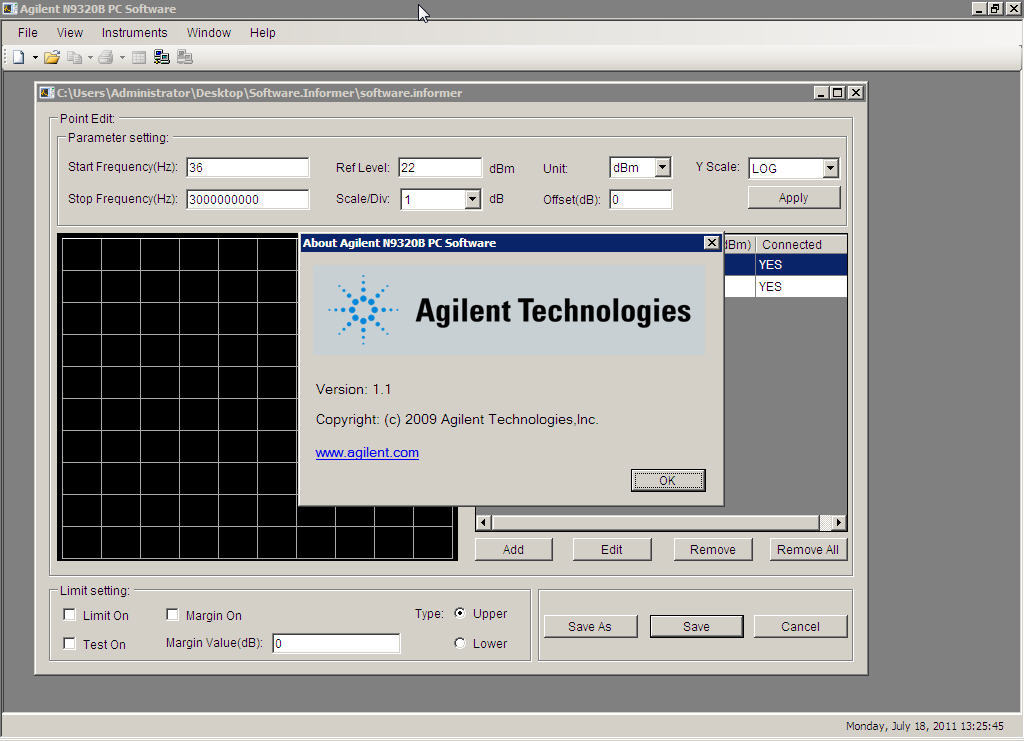Click the Stop Frequency input field

point(248,199)
